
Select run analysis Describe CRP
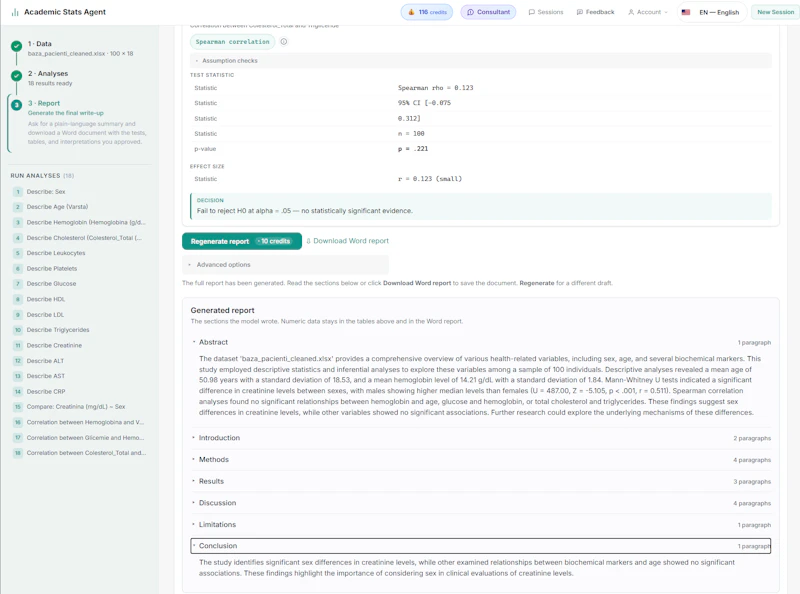[x=80, y=391]
